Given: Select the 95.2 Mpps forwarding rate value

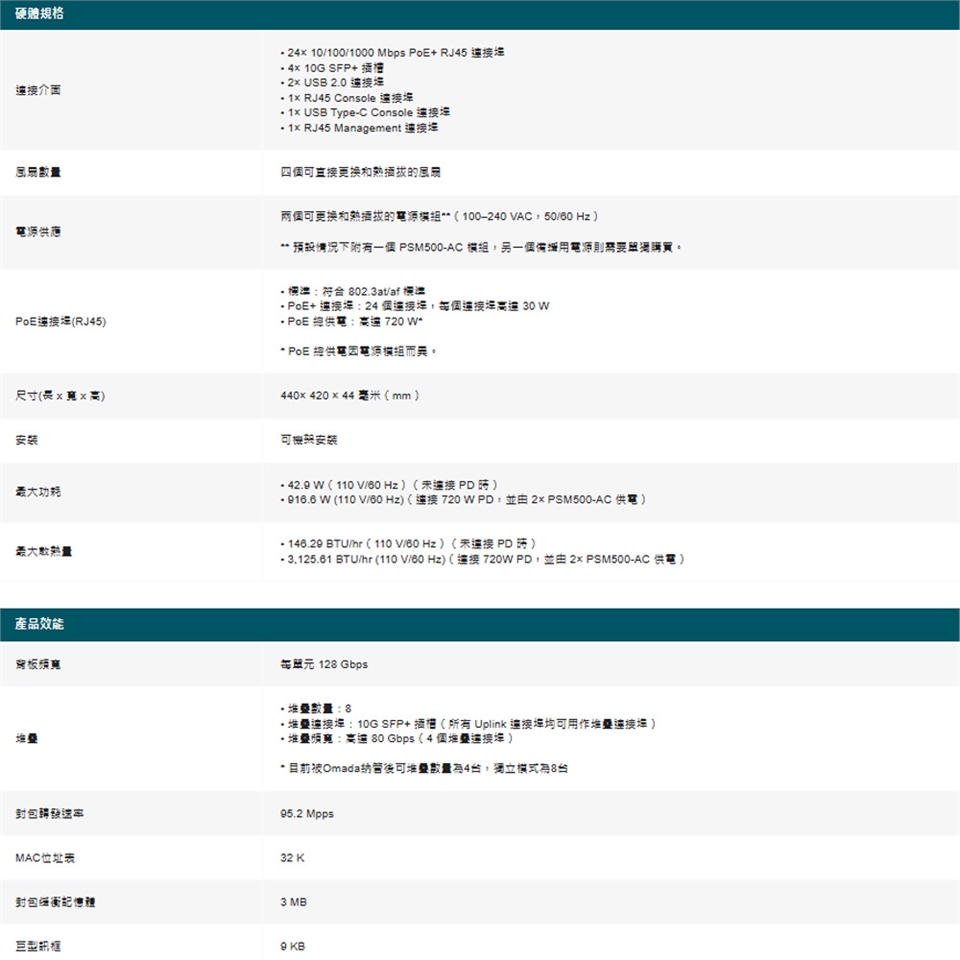Looking at the screenshot, I should [307, 814].
